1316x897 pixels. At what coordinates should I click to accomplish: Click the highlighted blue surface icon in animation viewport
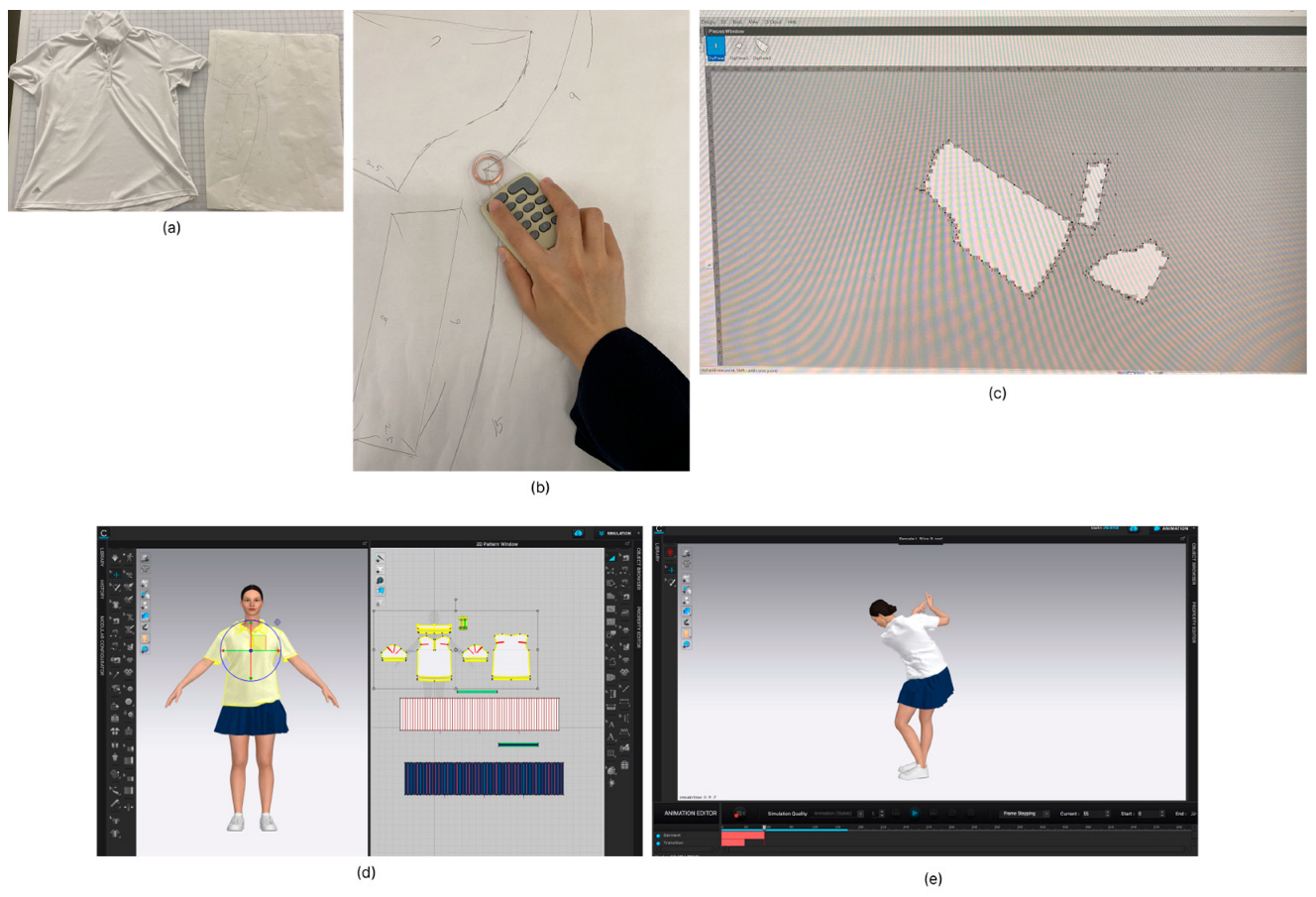686,611
